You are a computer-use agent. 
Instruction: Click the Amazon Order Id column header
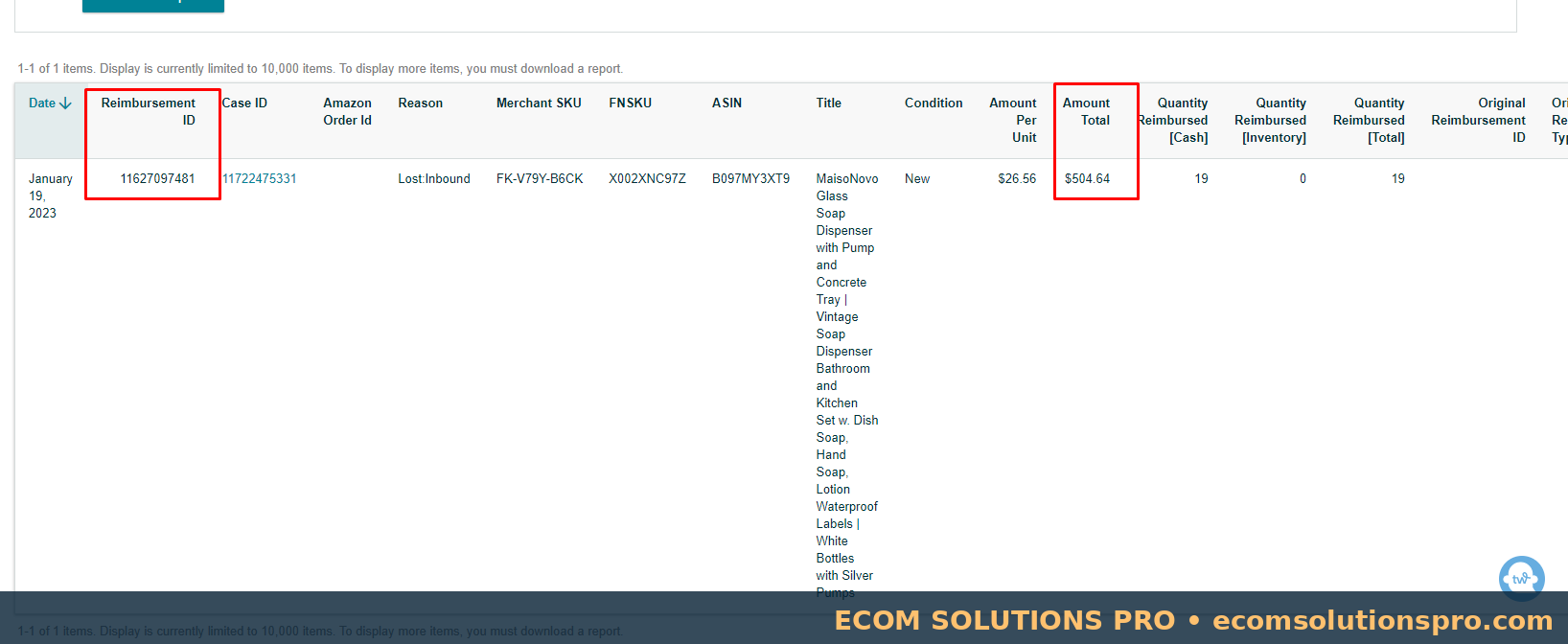347,111
